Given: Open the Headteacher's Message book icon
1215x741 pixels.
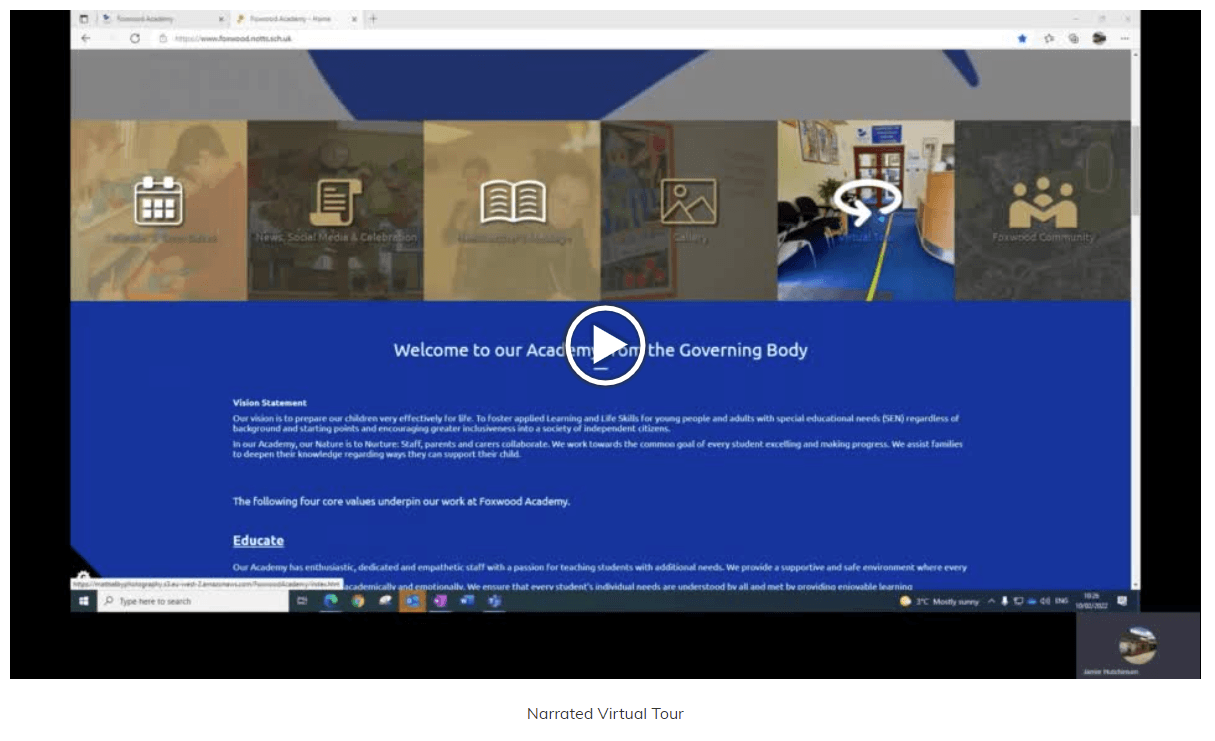Looking at the screenshot, I should pyautogui.click(x=512, y=202).
